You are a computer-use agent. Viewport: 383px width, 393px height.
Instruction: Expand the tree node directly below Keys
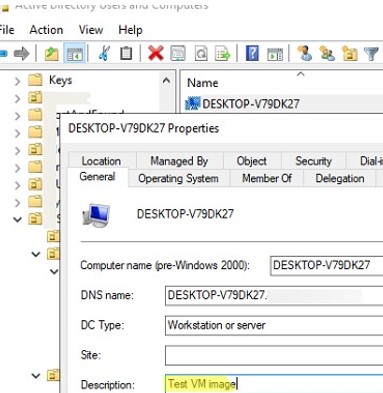[17, 98]
